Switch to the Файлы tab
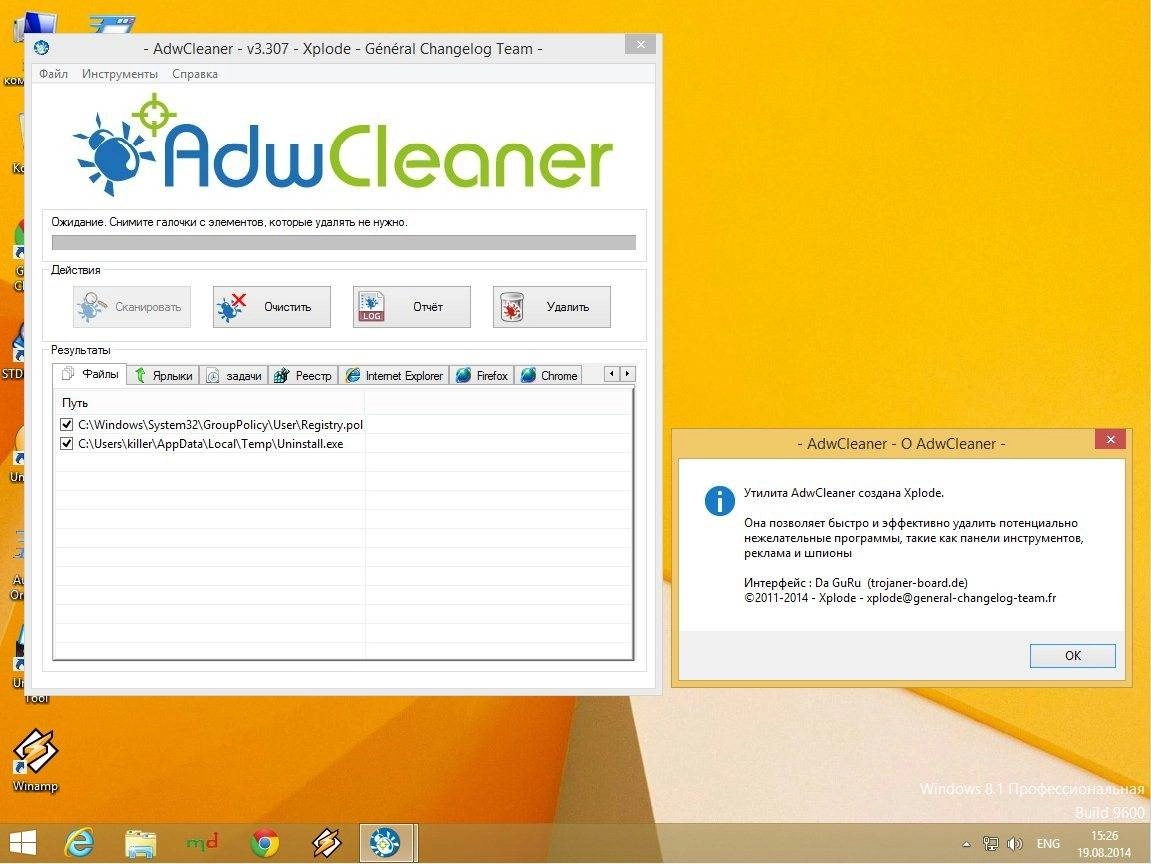Image resolution: width=1151 pixels, height=864 pixels. coord(90,374)
